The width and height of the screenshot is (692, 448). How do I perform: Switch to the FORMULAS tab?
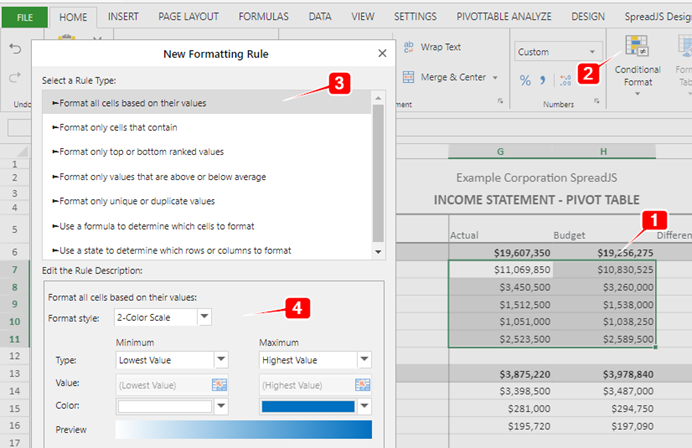(263, 17)
